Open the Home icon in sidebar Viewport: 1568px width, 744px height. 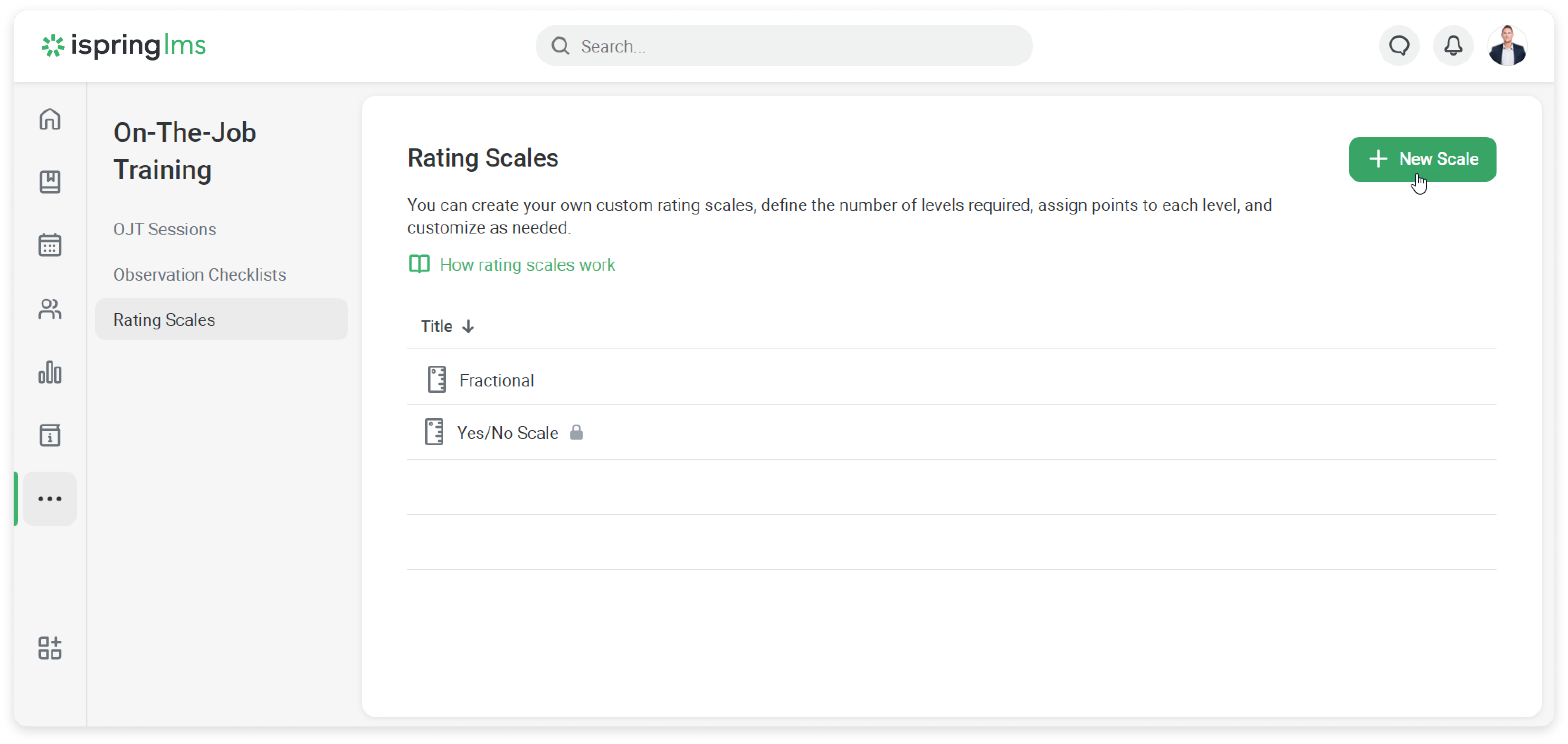click(50, 119)
